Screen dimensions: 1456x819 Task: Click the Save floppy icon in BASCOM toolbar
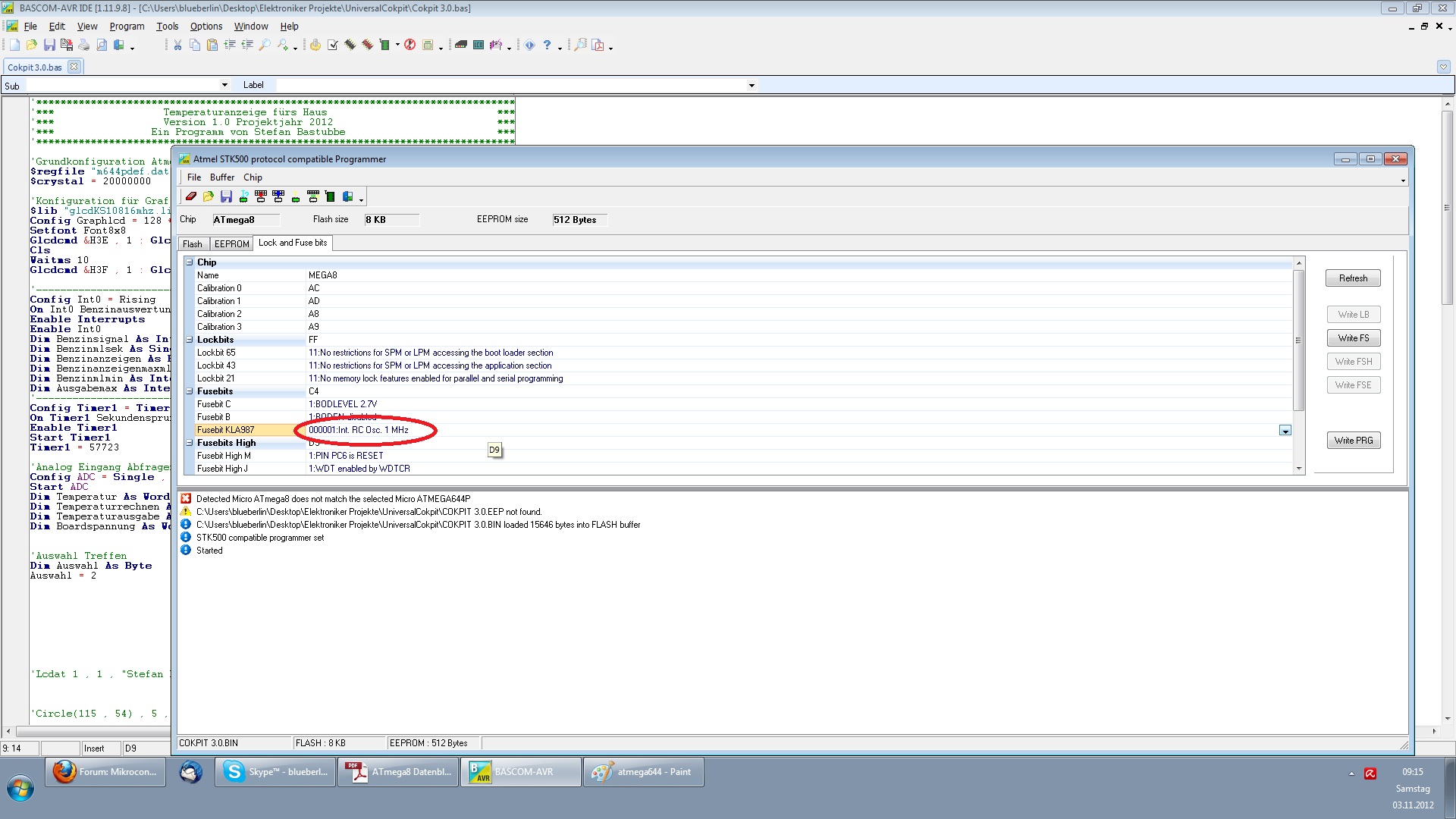(49, 45)
